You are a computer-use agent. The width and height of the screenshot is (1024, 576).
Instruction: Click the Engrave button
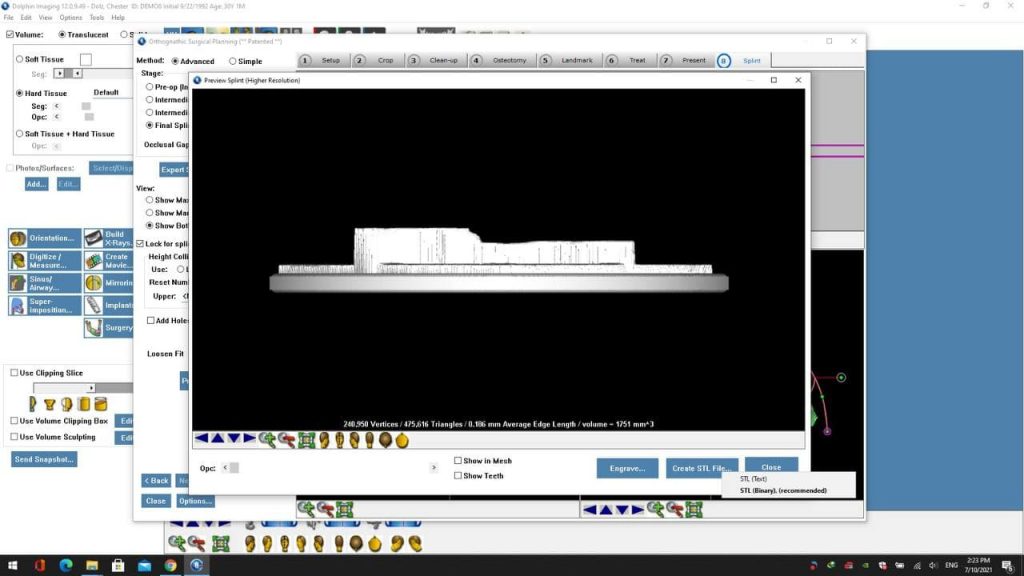tap(627, 468)
